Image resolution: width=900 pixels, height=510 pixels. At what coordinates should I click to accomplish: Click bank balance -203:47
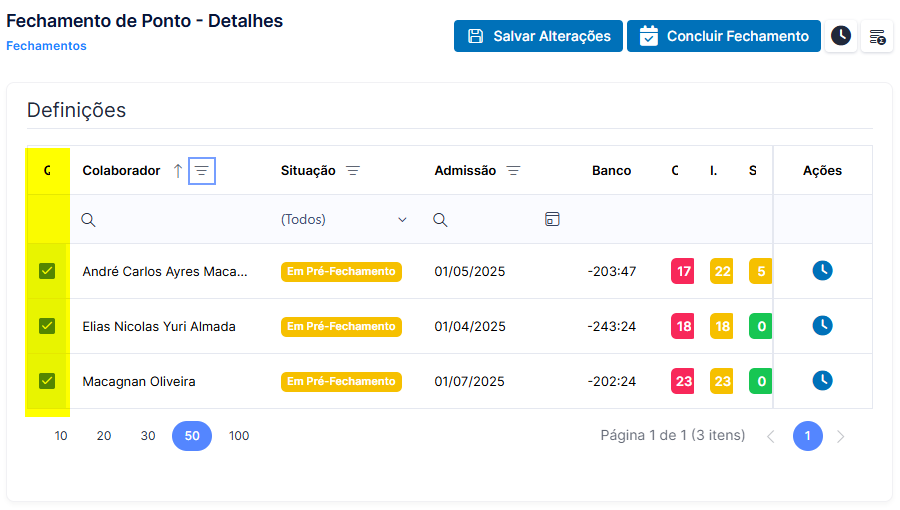click(612, 271)
